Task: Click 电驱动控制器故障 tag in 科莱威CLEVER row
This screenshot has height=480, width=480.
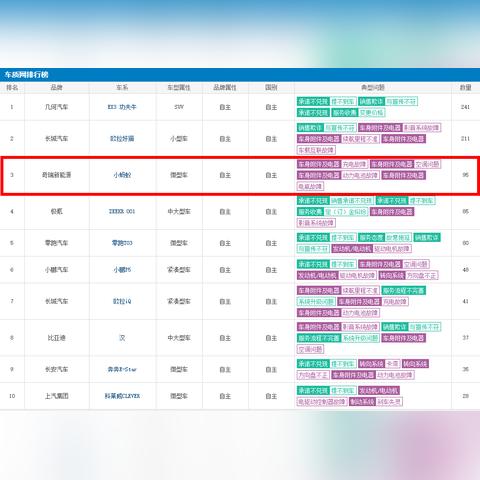Action: pyautogui.click(x=322, y=402)
